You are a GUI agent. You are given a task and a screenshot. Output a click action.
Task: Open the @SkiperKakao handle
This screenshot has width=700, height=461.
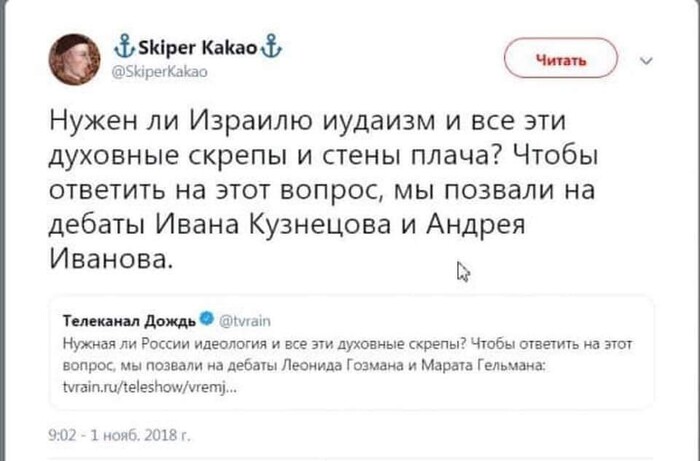coord(161,72)
